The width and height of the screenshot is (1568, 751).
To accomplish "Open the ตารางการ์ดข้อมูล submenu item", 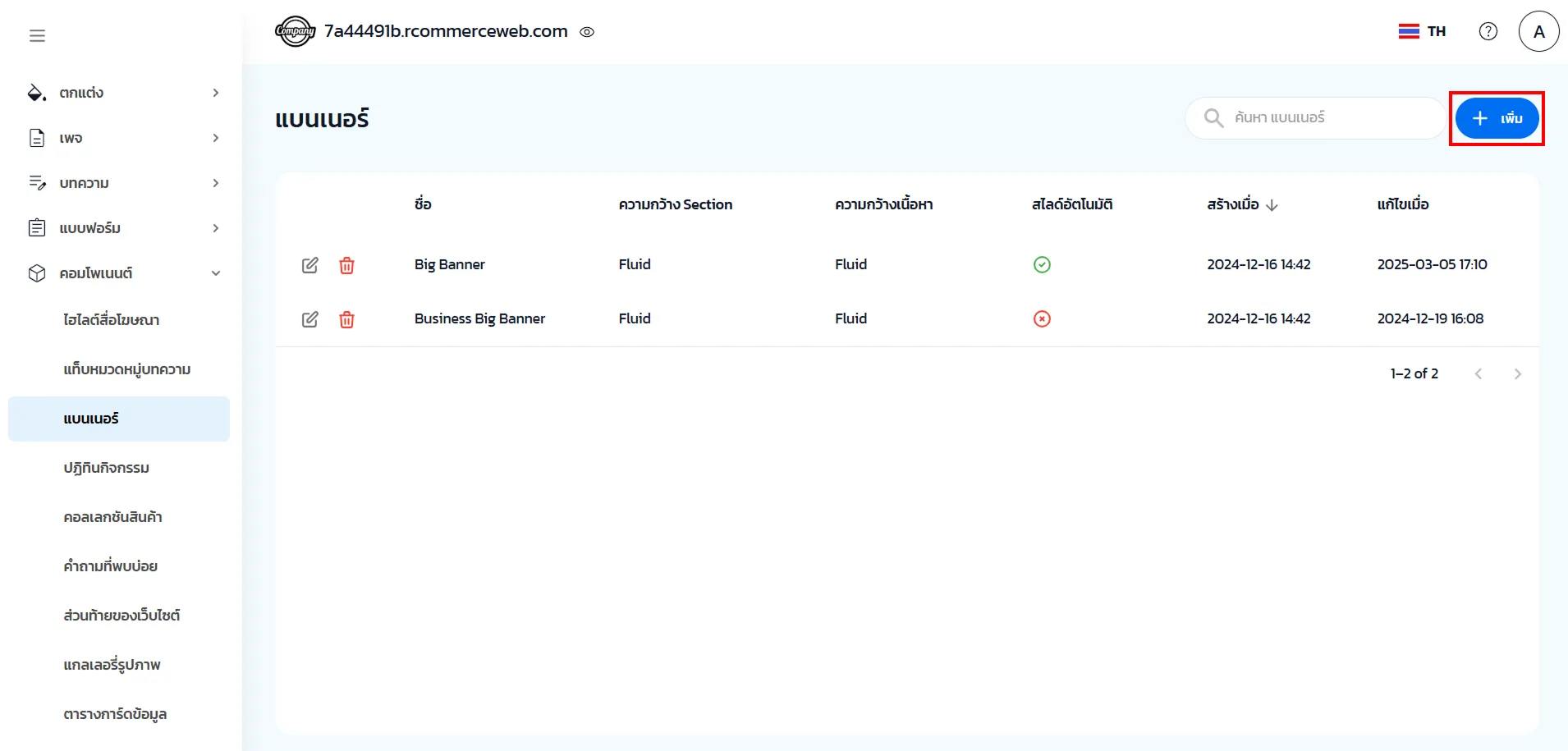I will pyautogui.click(x=119, y=714).
